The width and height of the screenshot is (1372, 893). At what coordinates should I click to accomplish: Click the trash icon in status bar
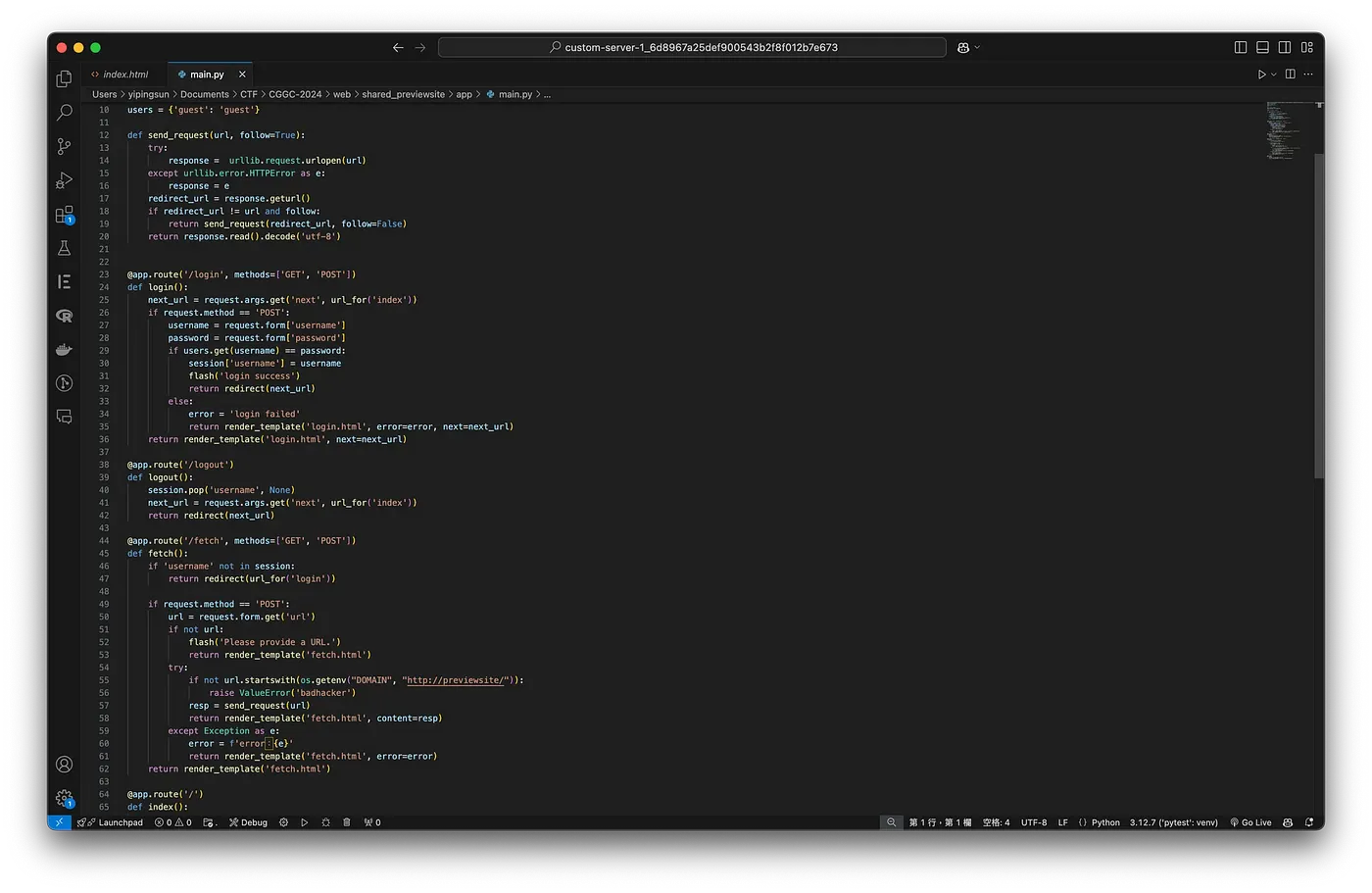click(347, 822)
